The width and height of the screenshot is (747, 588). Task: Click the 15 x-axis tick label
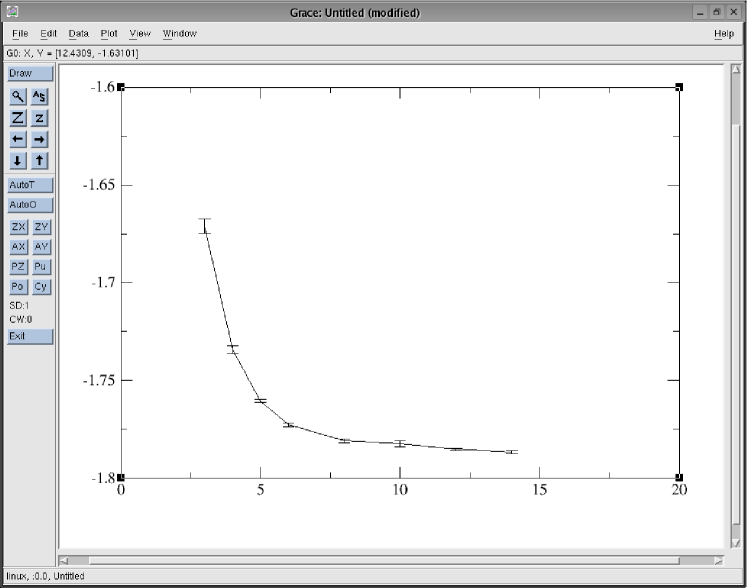click(x=539, y=490)
